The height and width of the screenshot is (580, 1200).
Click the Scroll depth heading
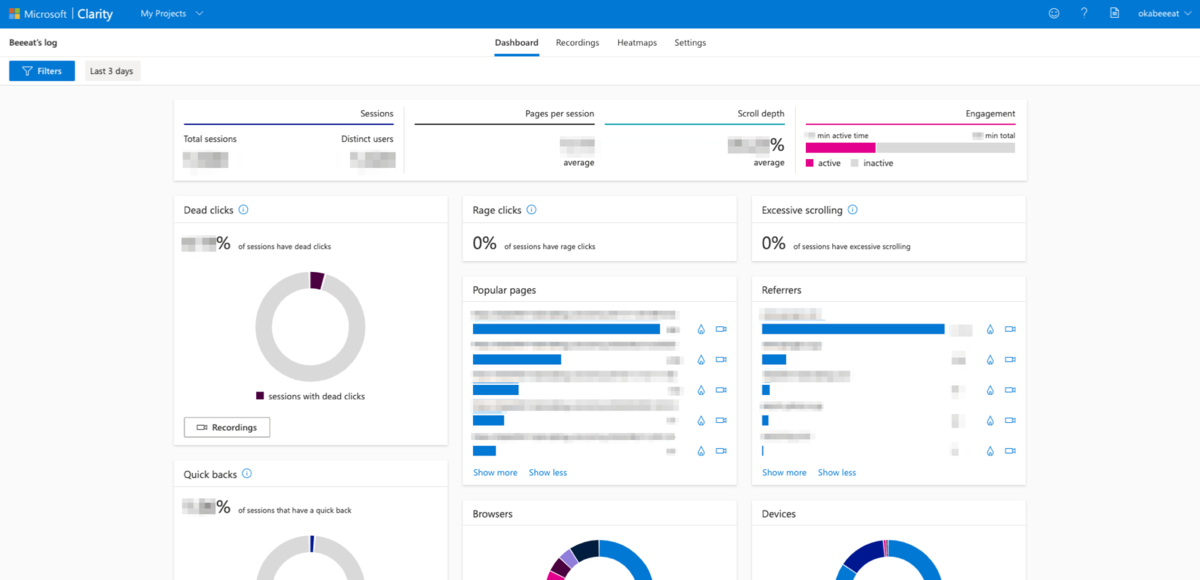coord(761,114)
